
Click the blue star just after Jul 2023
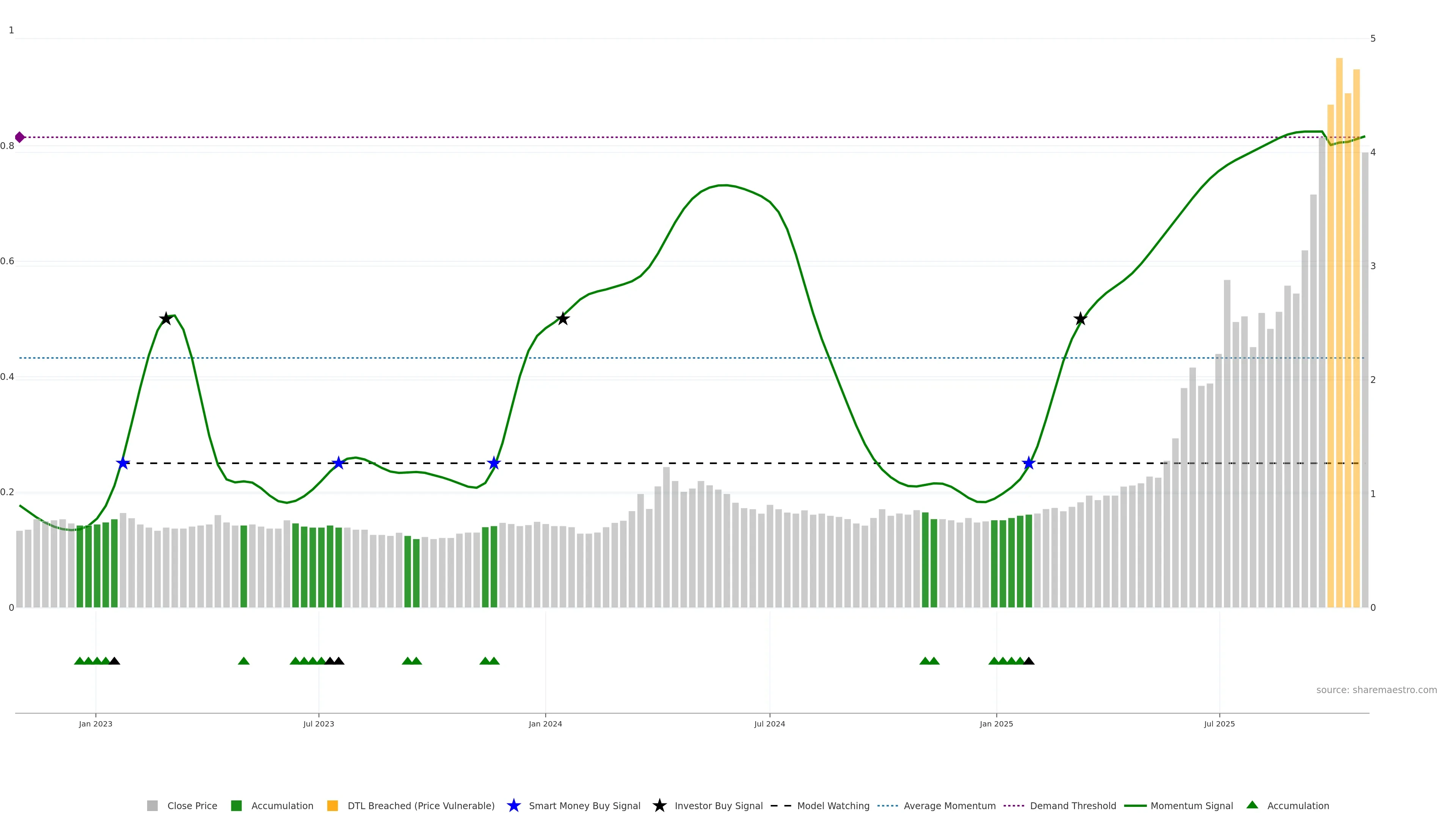click(338, 463)
